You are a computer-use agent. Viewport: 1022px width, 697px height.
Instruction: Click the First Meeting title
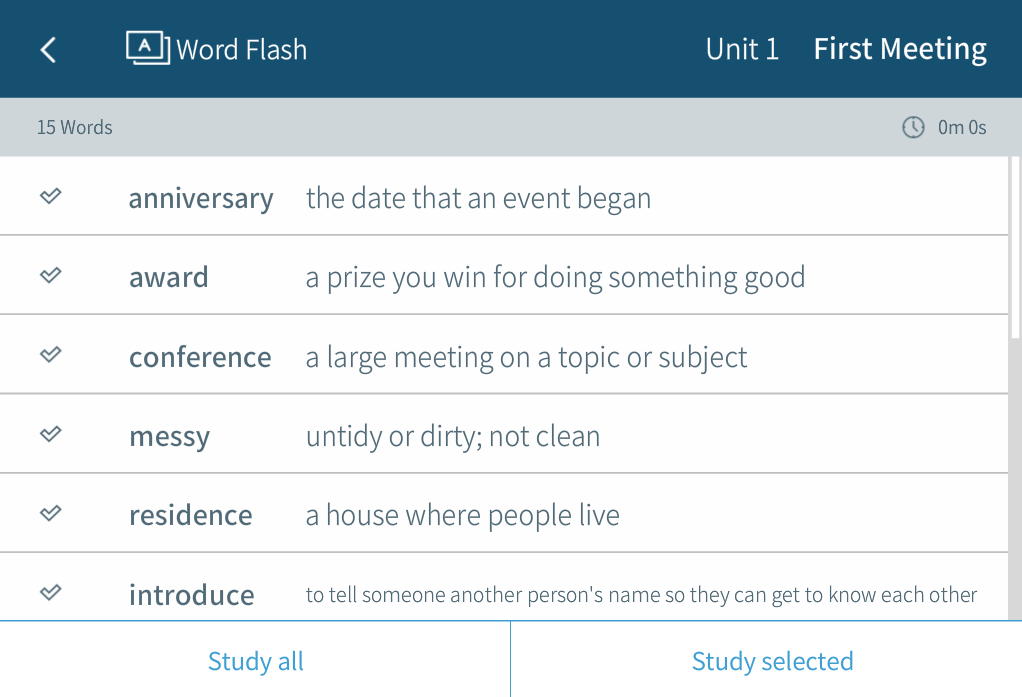coord(900,49)
